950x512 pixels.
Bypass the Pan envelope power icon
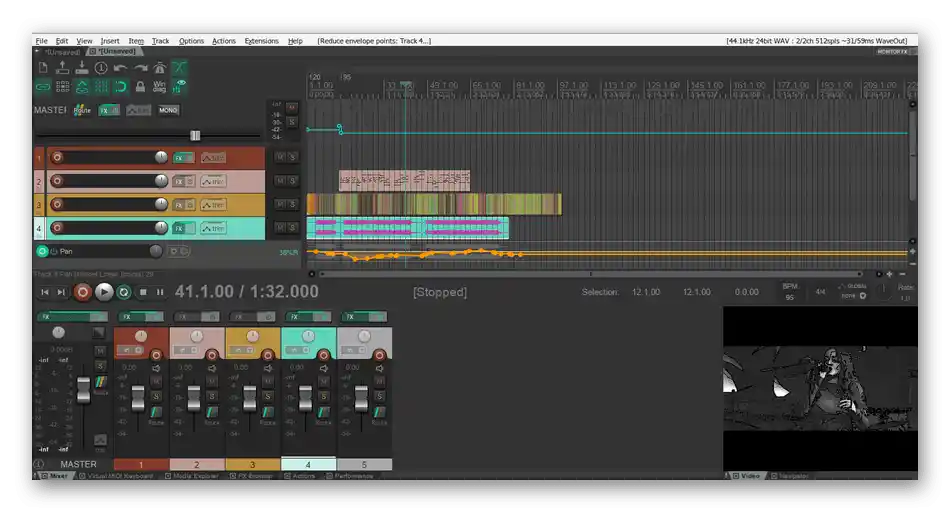(53, 251)
